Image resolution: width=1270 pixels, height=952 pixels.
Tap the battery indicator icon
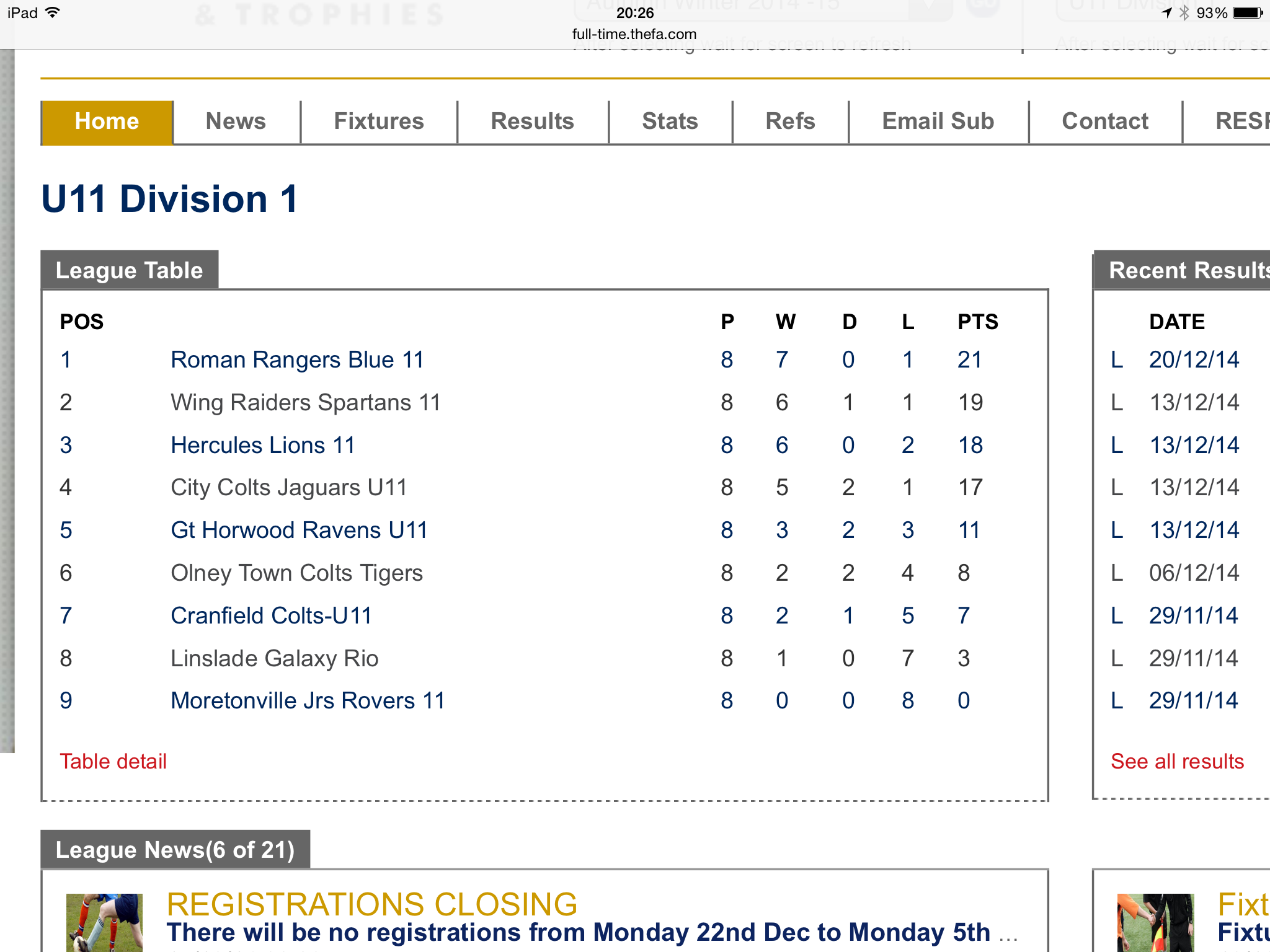[1248, 13]
